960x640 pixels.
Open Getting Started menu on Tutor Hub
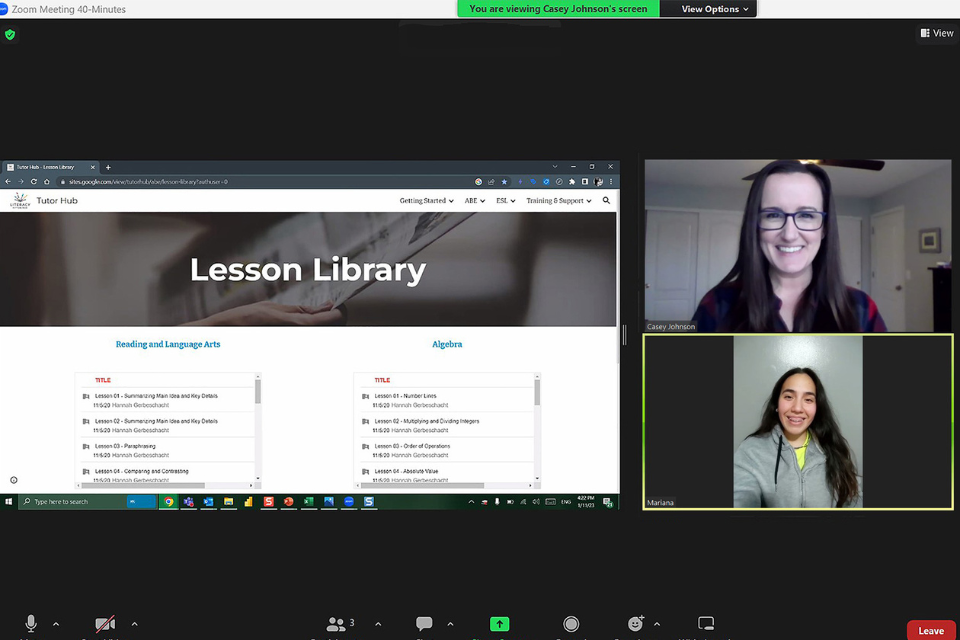[426, 201]
